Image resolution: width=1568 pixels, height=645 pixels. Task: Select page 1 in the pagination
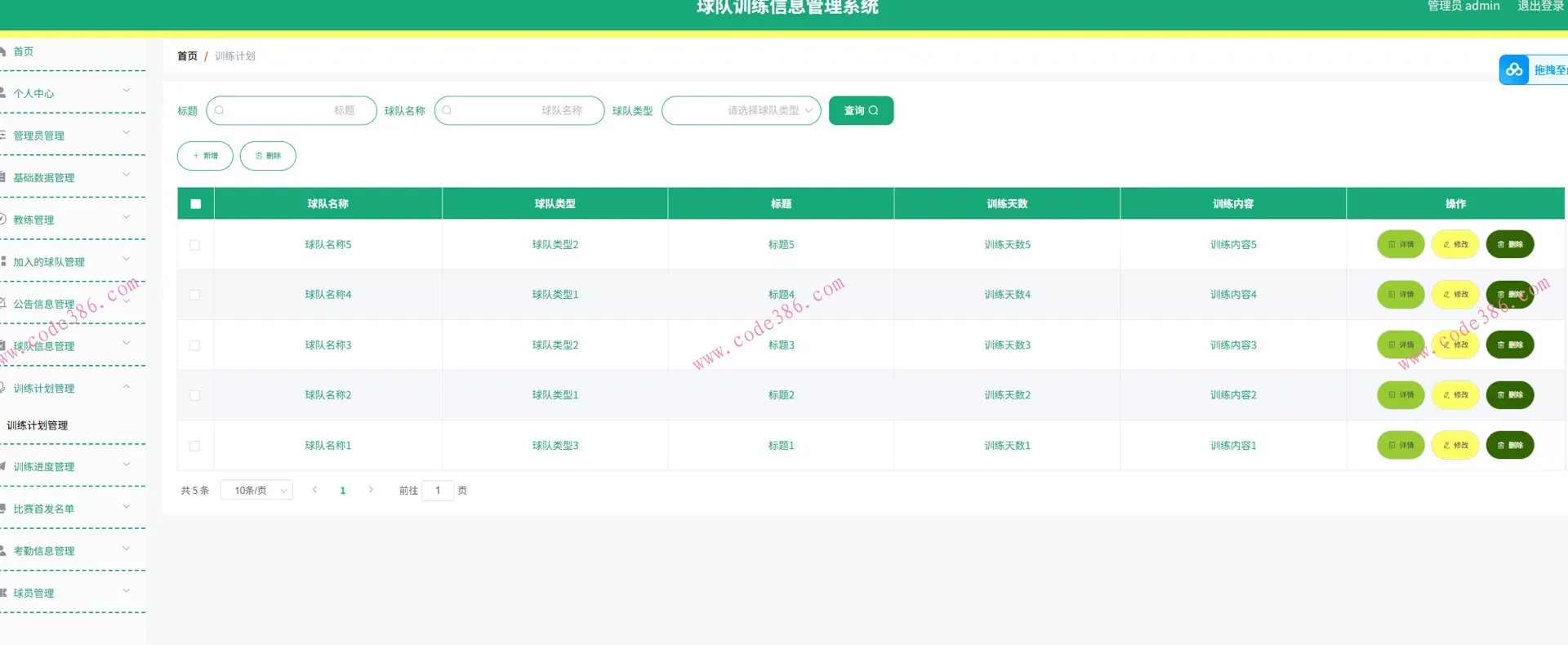(x=343, y=491)
